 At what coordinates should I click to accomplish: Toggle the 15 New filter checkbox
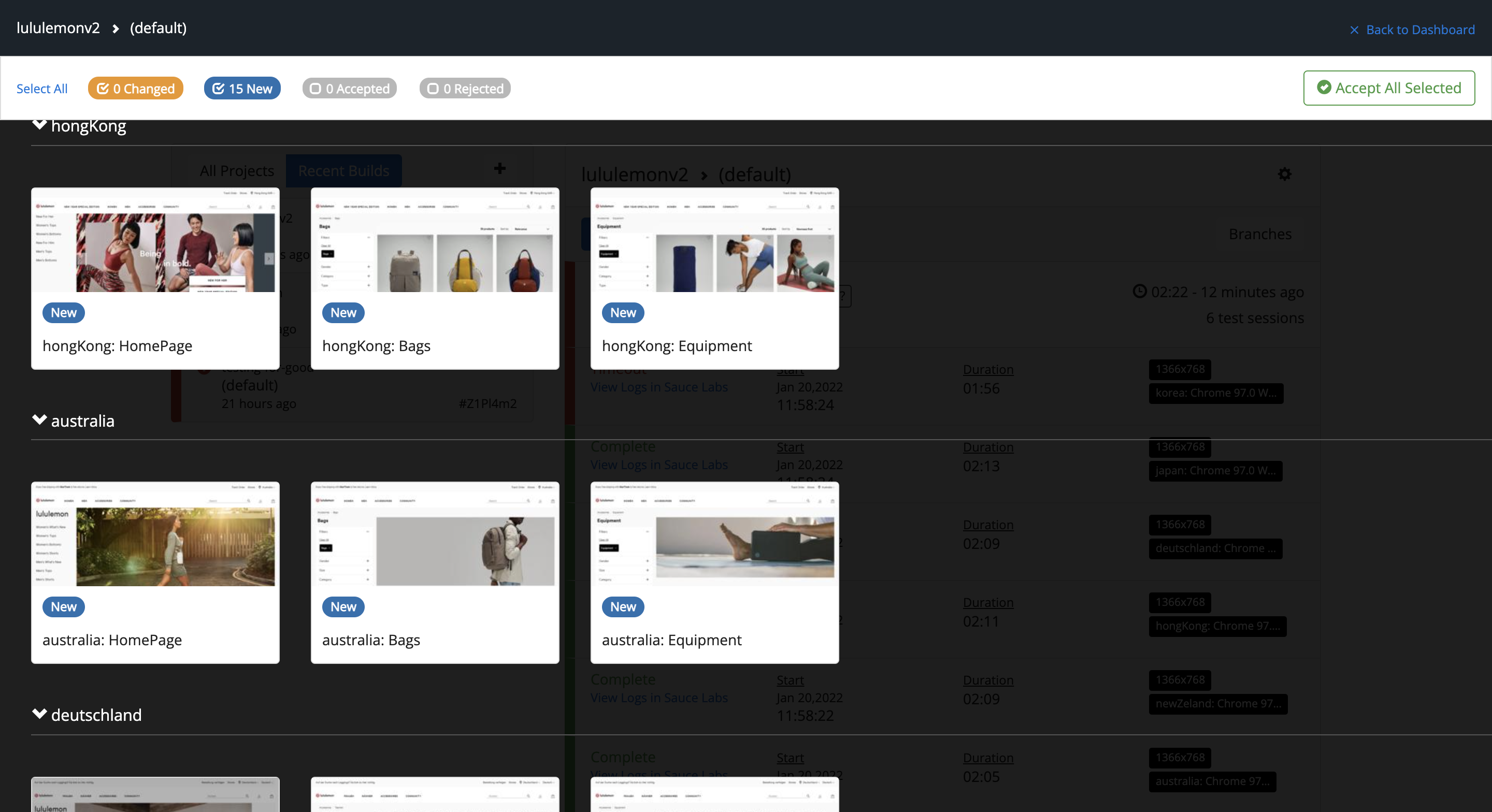click(218, 89)
